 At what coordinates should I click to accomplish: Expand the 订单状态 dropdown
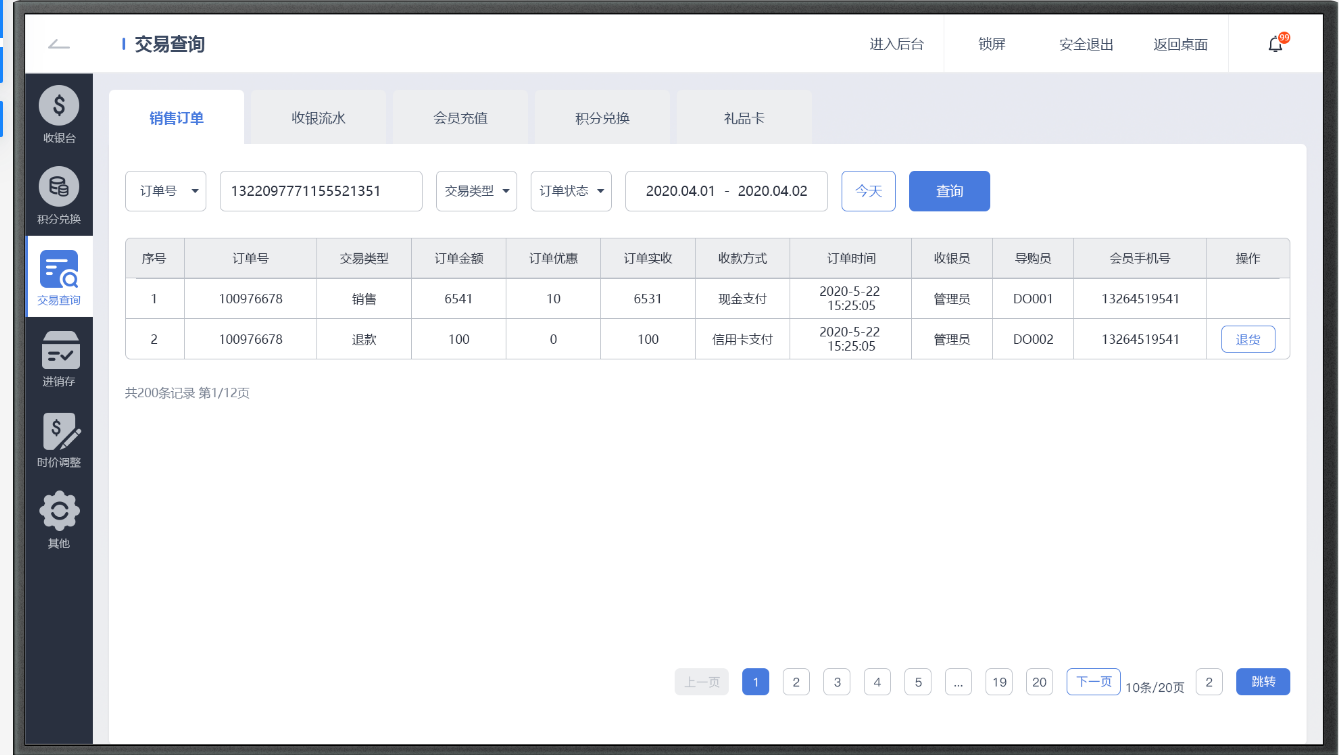tap(571, 191)
